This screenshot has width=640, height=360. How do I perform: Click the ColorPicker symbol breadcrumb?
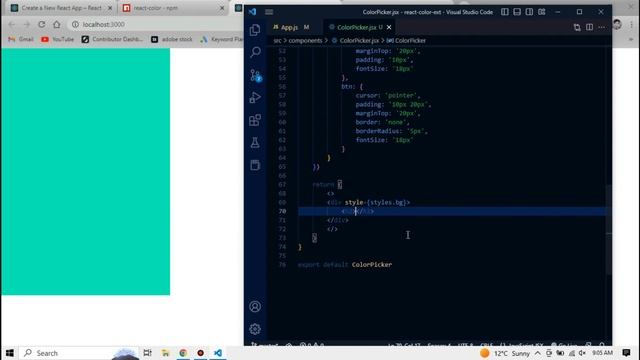407,40
